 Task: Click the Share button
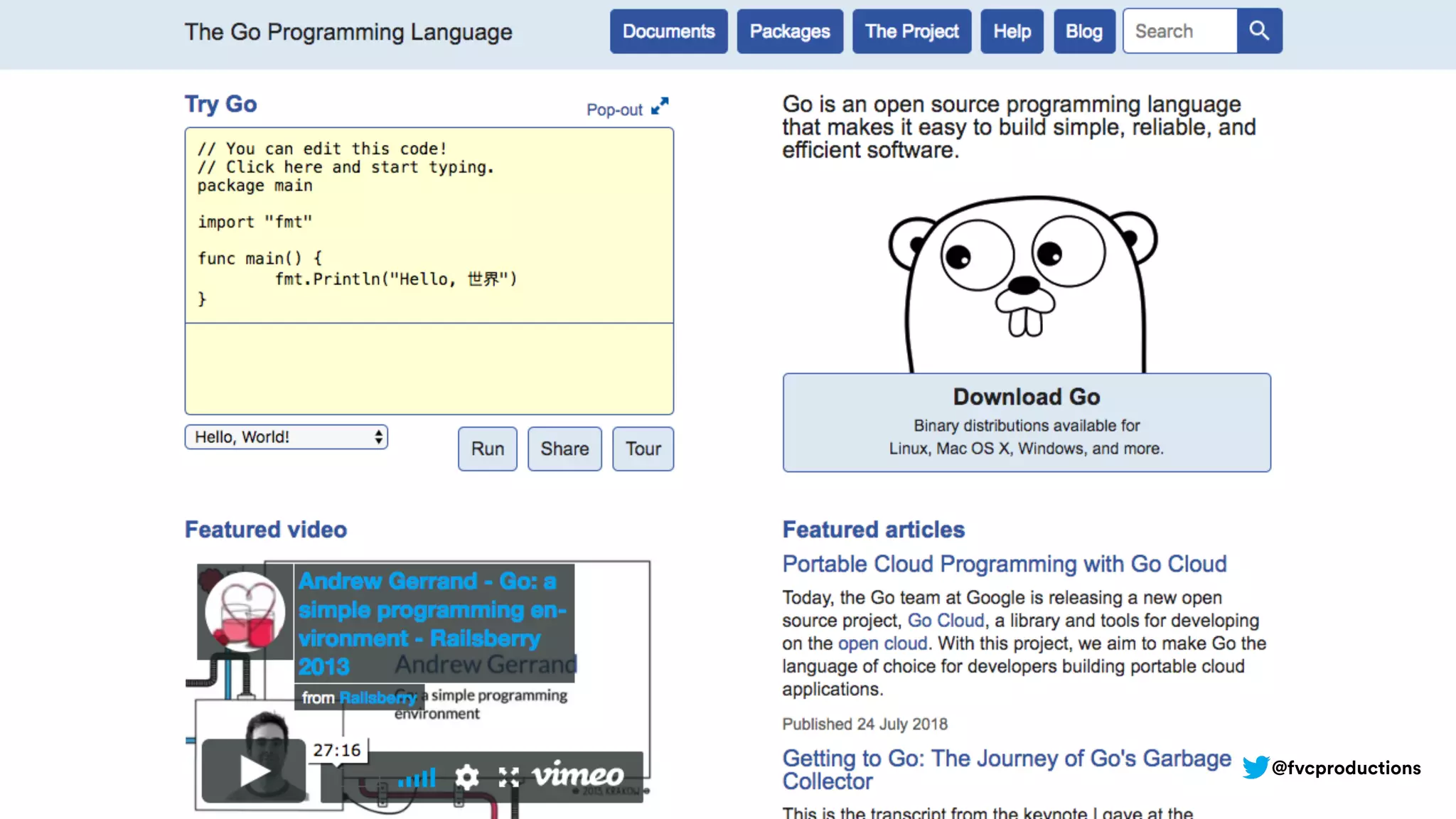click(564, 449)
